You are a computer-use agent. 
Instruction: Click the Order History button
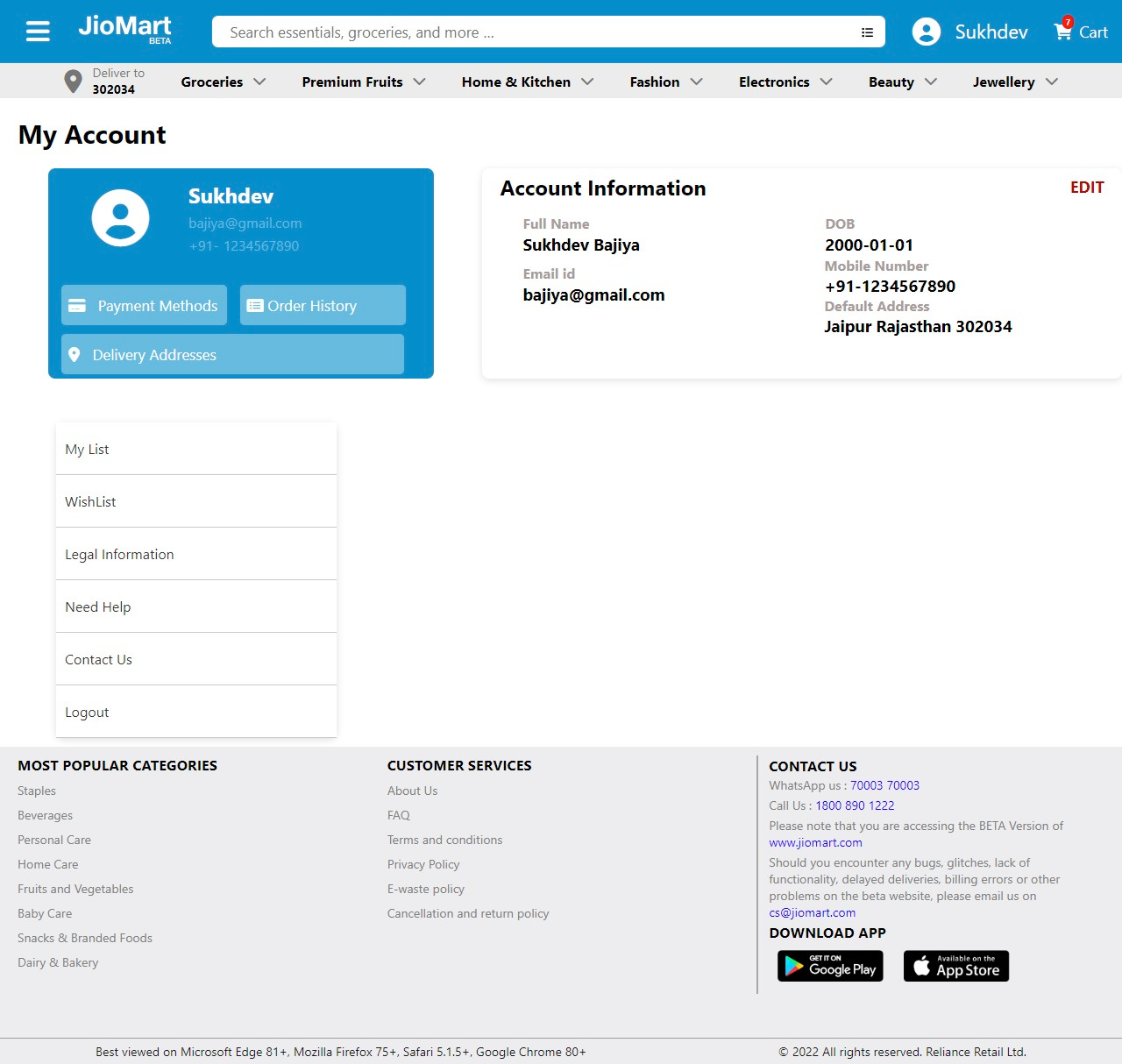(323, 305)
